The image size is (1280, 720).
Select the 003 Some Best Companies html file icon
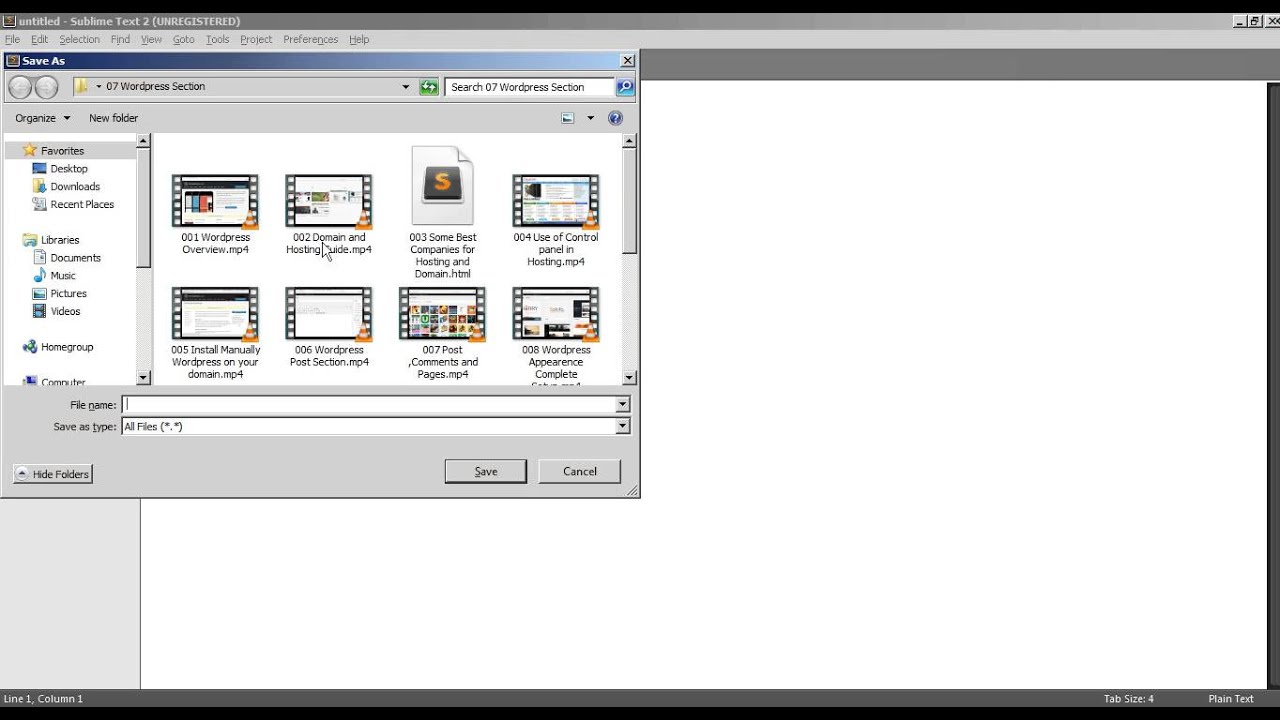[x=442, y=186]
